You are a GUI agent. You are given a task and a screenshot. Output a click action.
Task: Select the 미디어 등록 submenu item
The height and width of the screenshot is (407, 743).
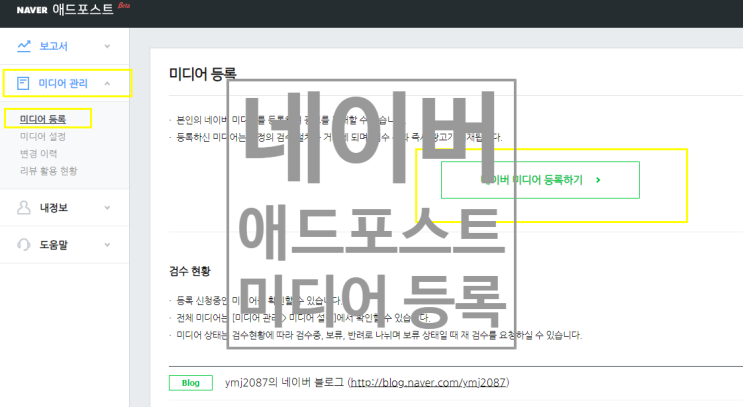pyautogui.click(x=43, y=119)
